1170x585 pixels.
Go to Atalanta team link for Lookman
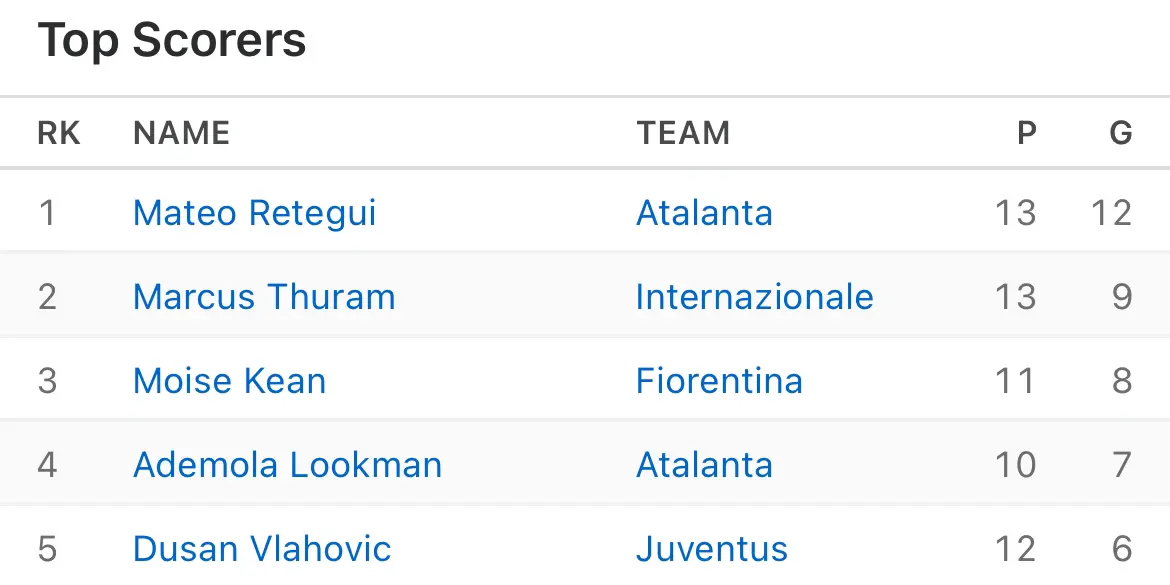tap(704, 465)
